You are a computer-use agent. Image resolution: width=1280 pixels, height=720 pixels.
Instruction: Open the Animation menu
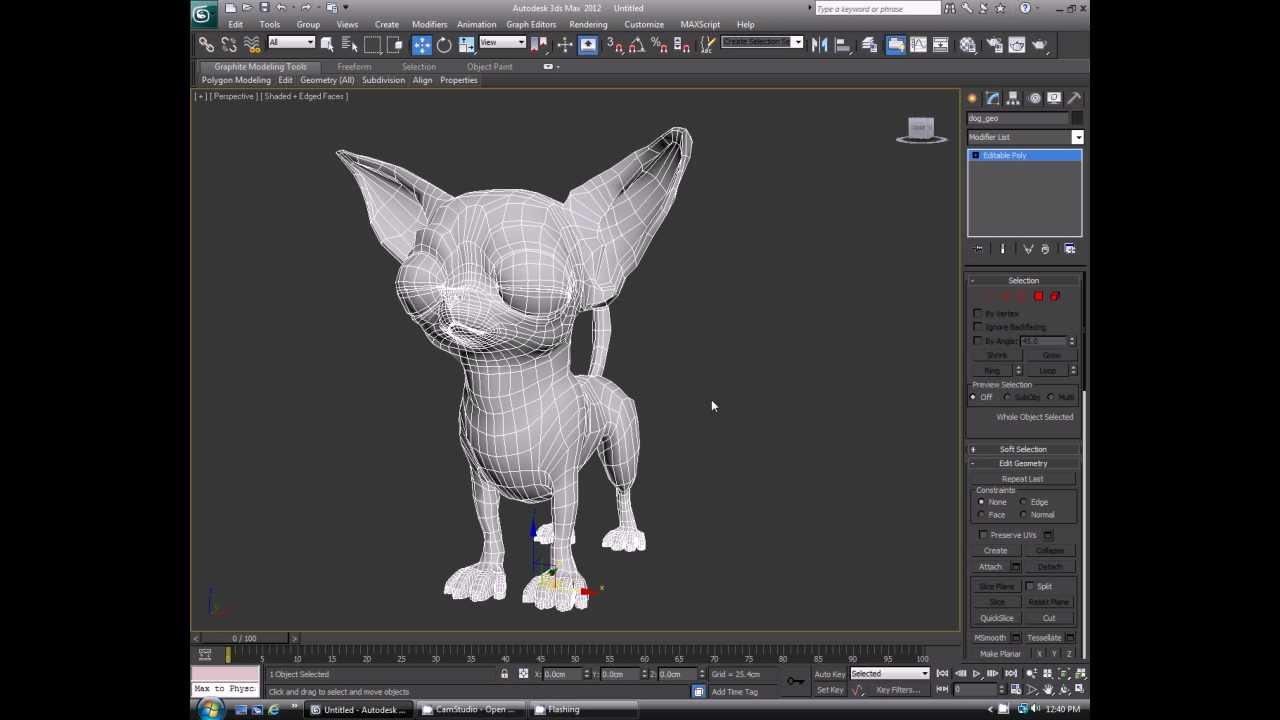[x=476, y=24]
